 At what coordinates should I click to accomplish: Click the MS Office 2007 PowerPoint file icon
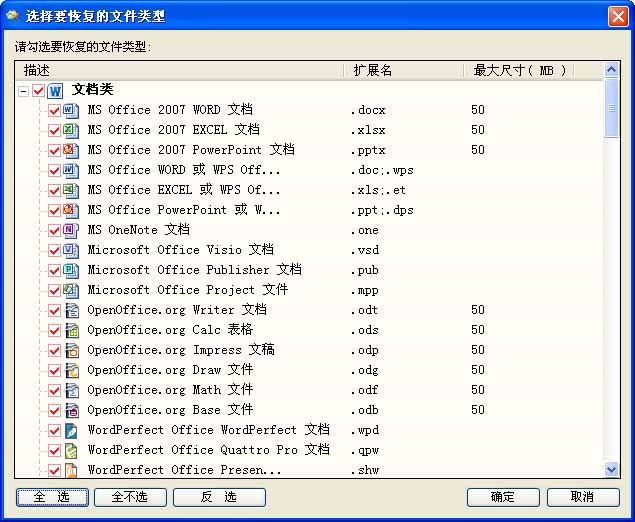click(x=71, y=150)
